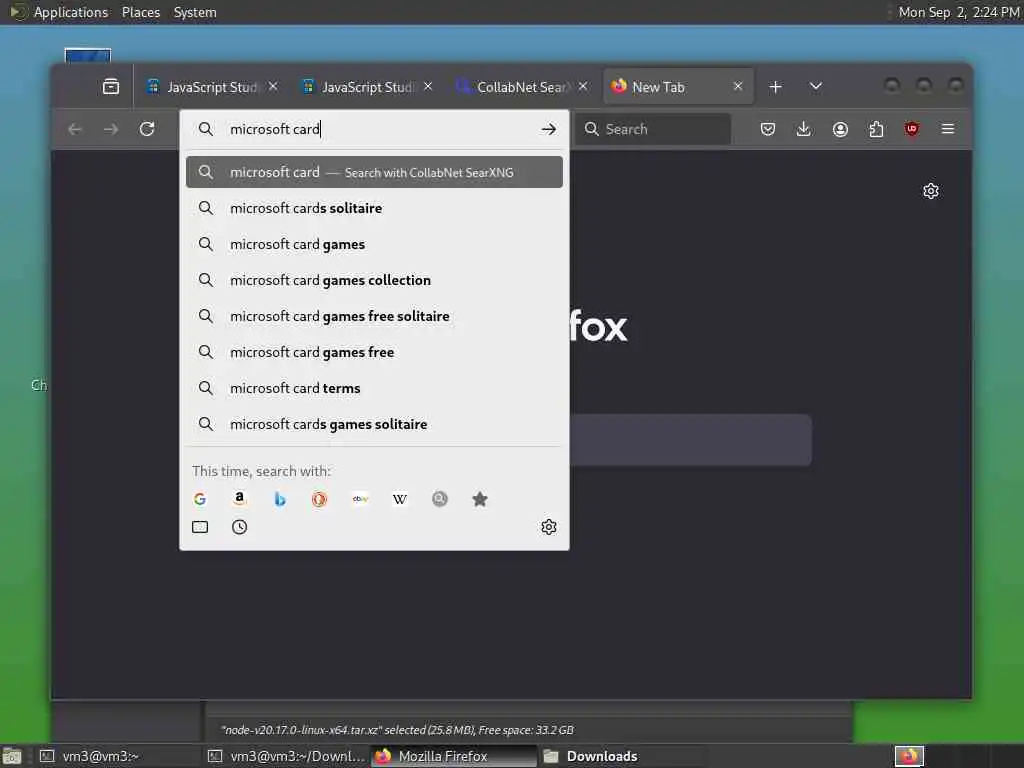This screenshot has height=768, width=1024.
Task: Search this time with Wikipedia
Action: click(x=400, y=500)
